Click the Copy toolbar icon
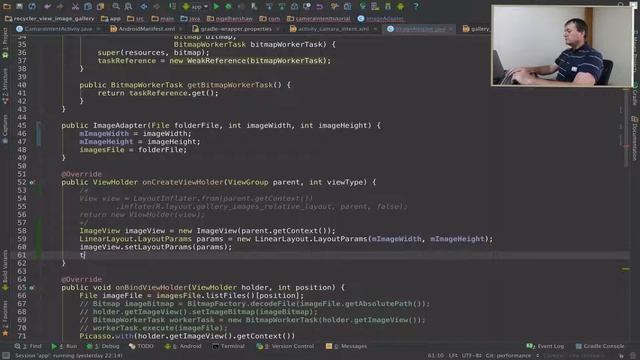 88,6
